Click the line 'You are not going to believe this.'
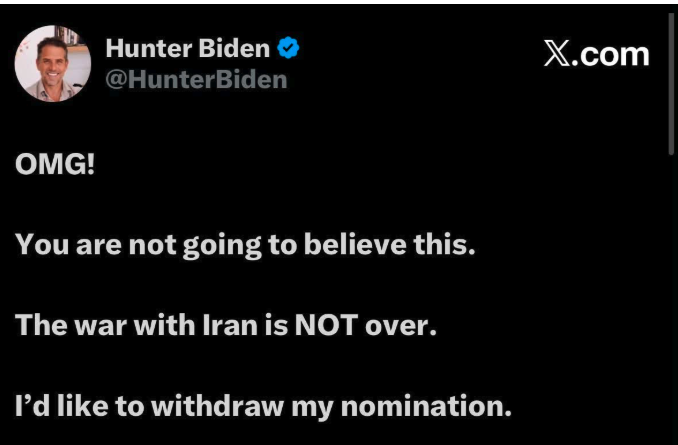Image resolution: width=678 pixels, height=445 pixels. [245, 245]
